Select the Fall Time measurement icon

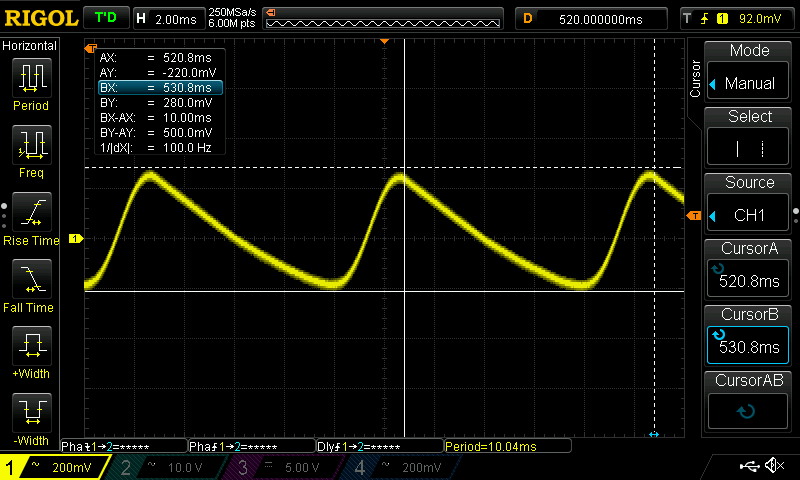(32, 279)
